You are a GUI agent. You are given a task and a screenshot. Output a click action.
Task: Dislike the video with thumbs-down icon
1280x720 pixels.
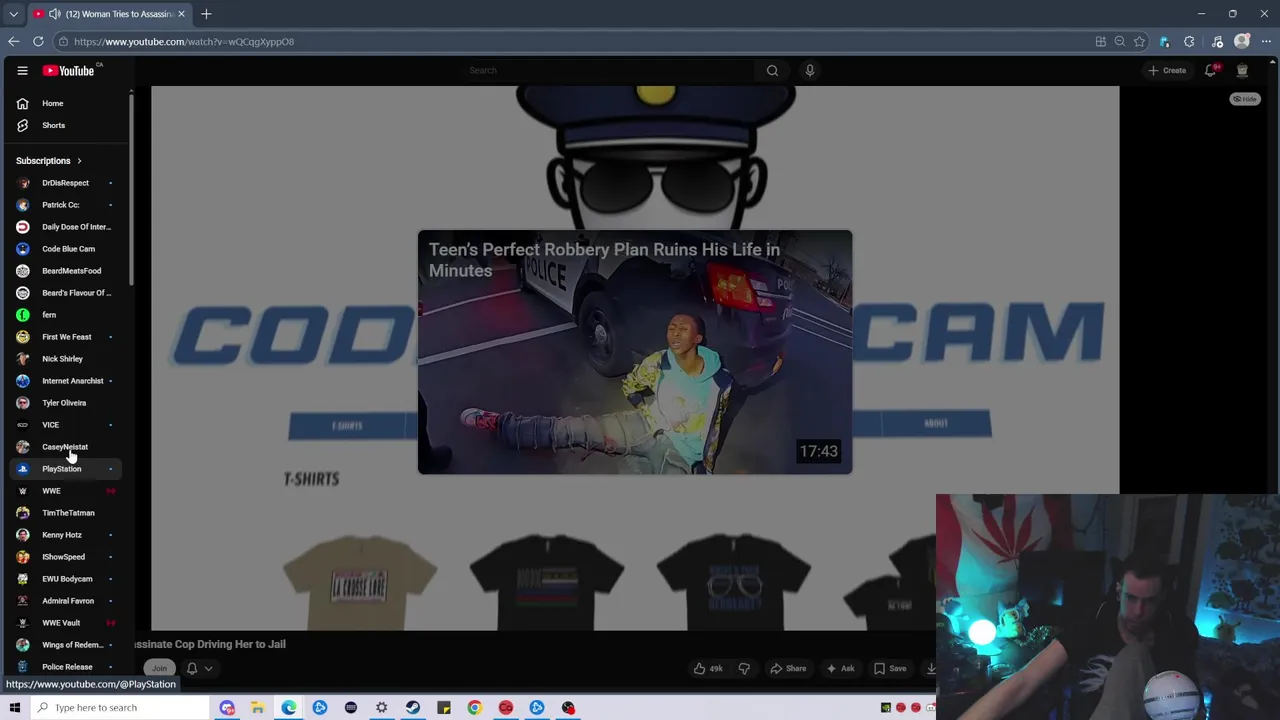pos(744,668)
